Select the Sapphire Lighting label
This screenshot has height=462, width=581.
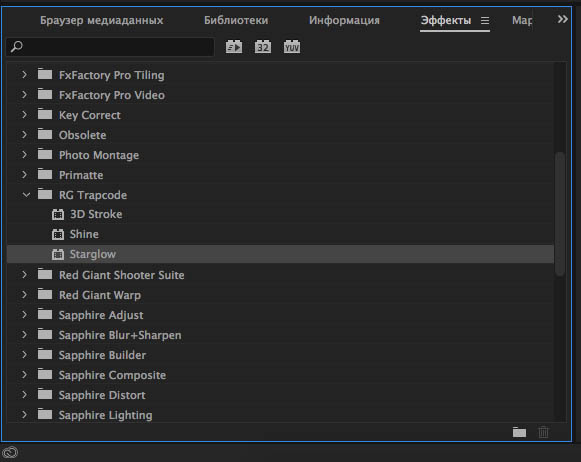106,415
